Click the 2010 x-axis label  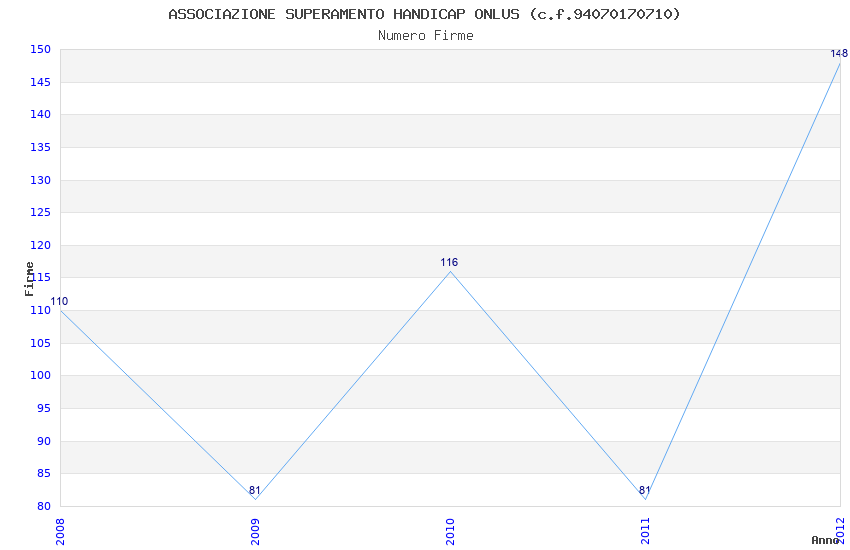click(450, 531)
